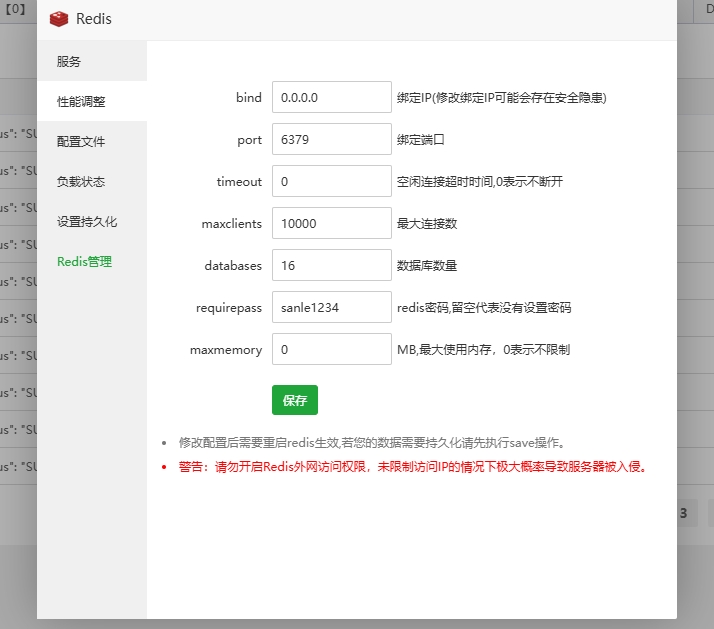Save settings with the green 保存 button
This screenshot has width=714, height=629.
click(x=295, y=400)
